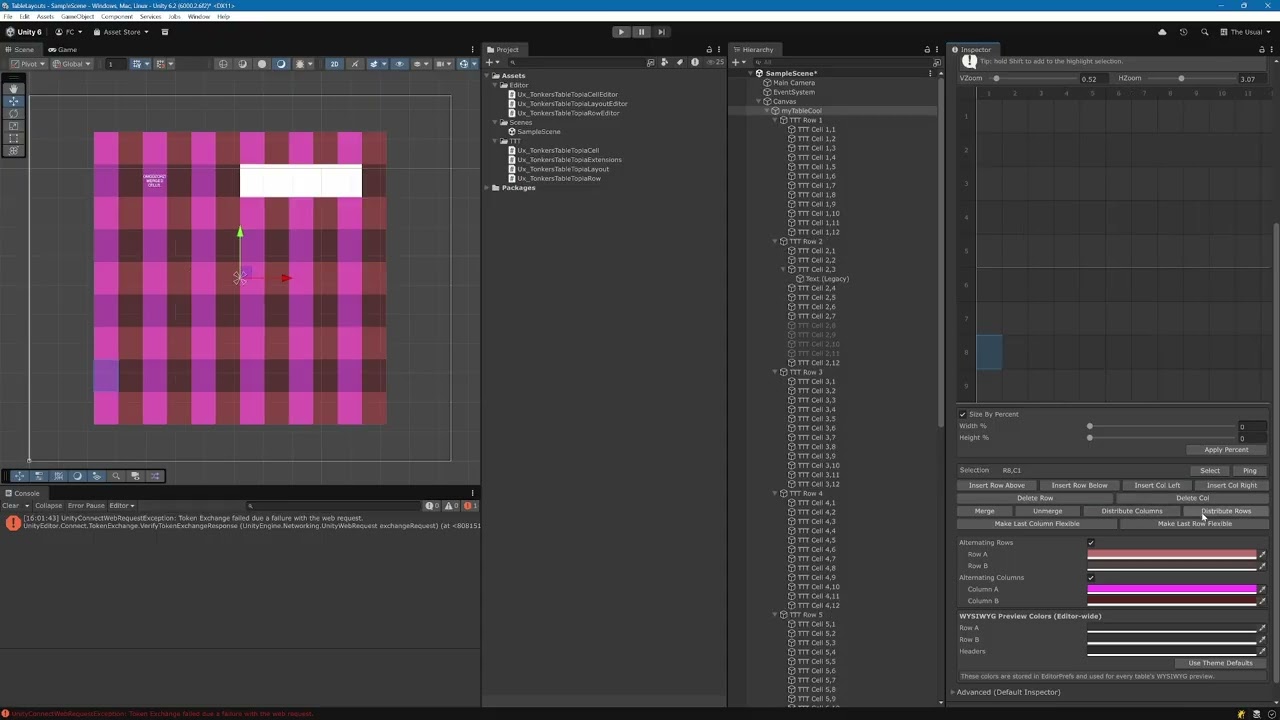Open the Asset Store dropdown
The height and width of the screenshot is (720, 1280).
coord(121,32)
